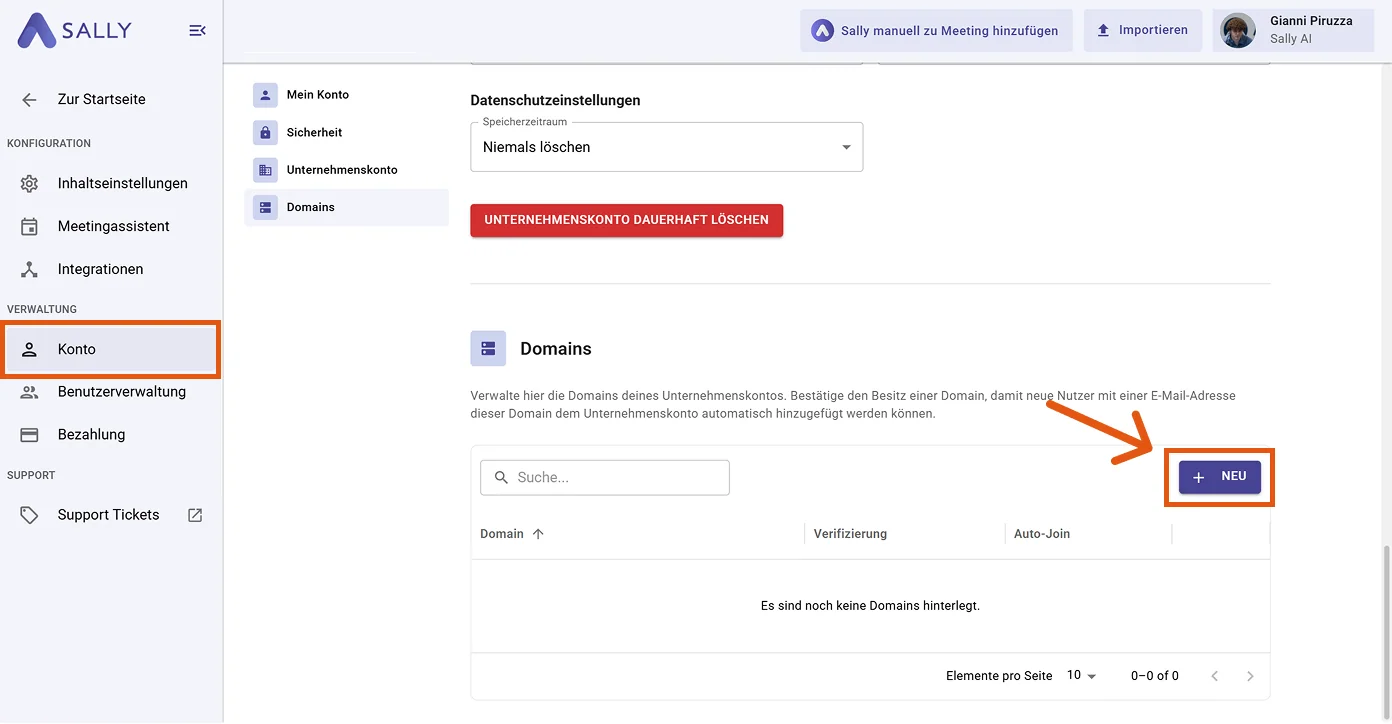
Task: Click the Sally logo
Action: (74, 30)
